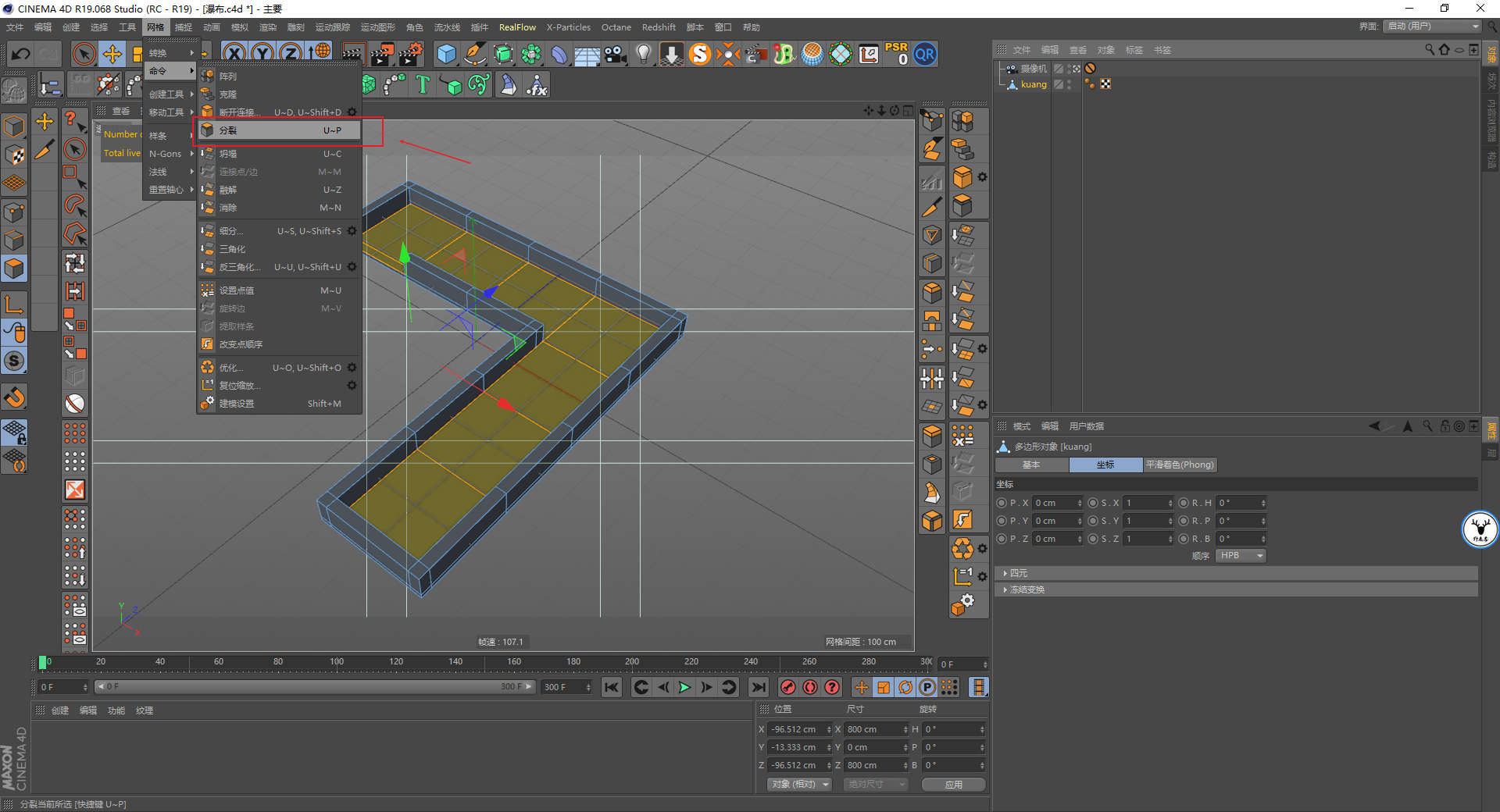Click the green playhead at frame 0
Viewport: 1500px width, 812px height.
[42, 663]
